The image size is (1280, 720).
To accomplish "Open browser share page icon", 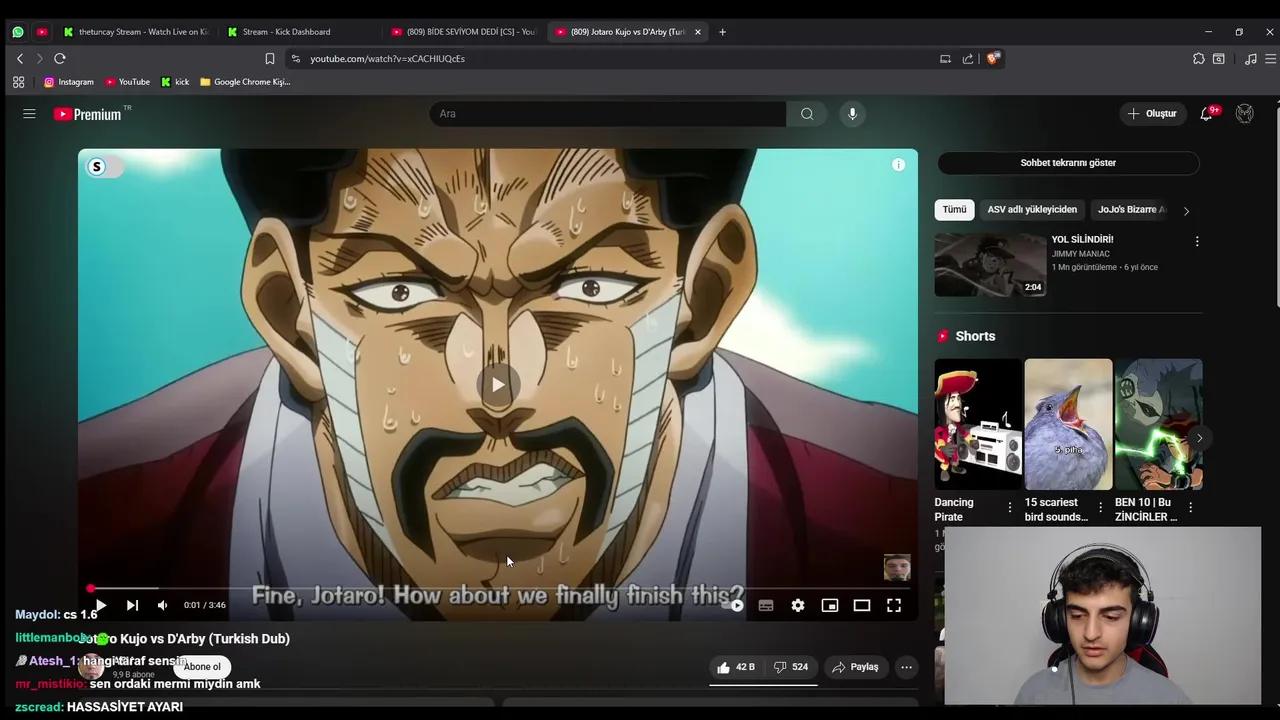I will tap(968, 59).
